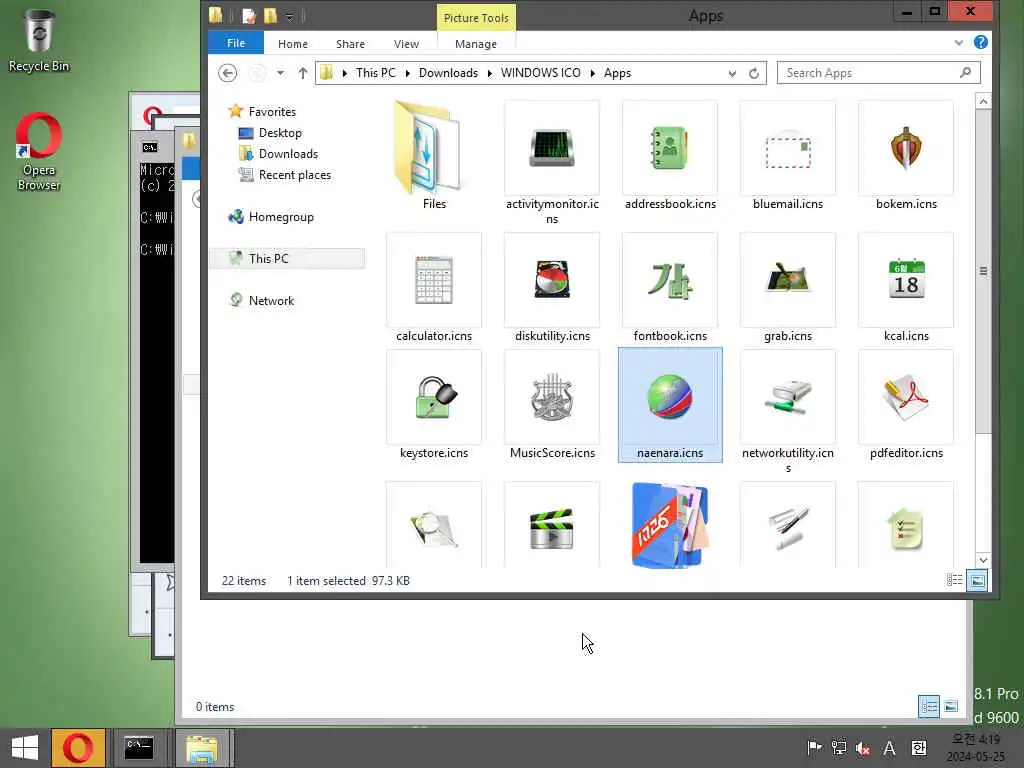Viewport: 1024px width, 768px height.
Task: Select pdfeditor.icns file icon
Action: (x=906, y=396)
